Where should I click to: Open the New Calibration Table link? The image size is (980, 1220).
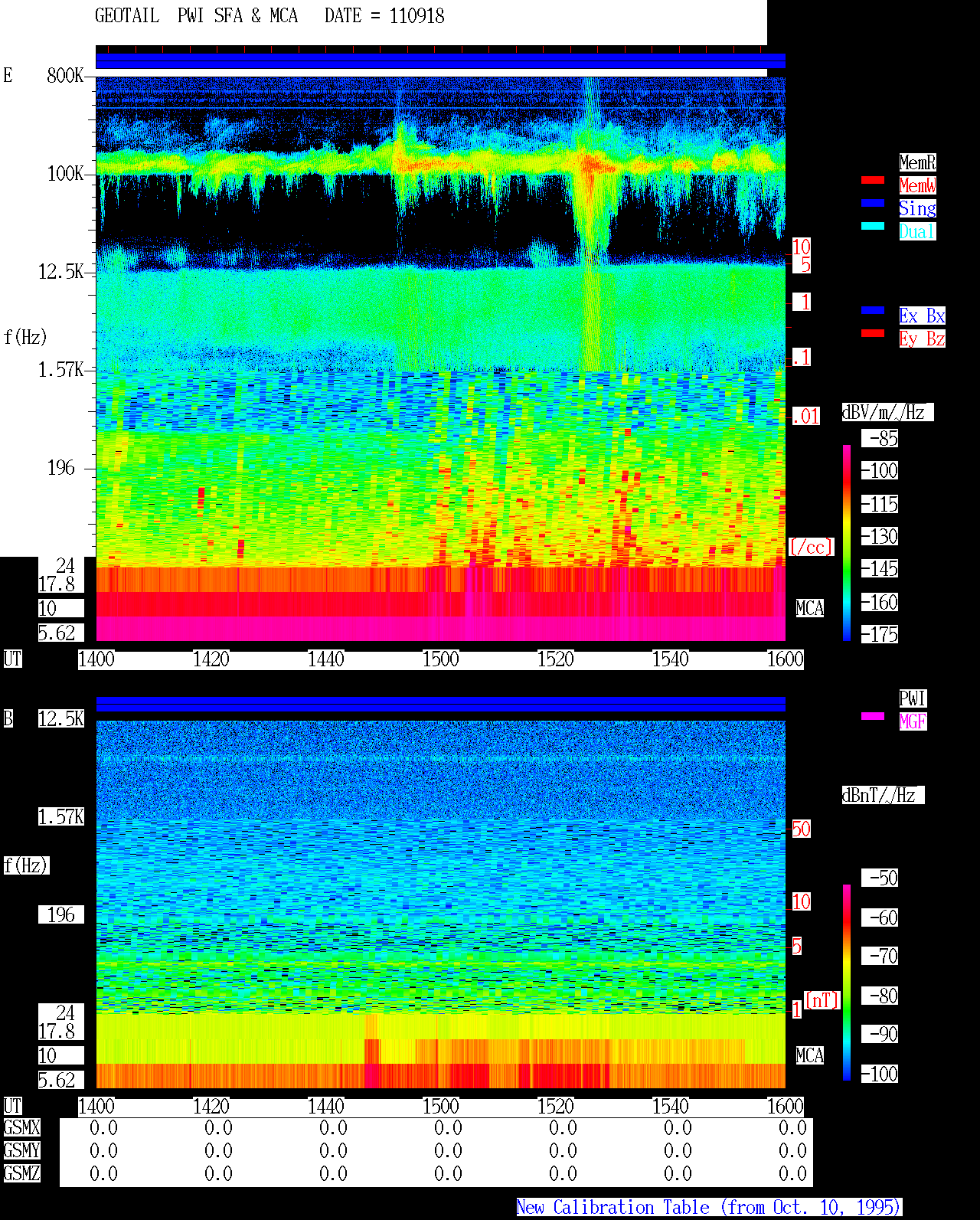709,1208
